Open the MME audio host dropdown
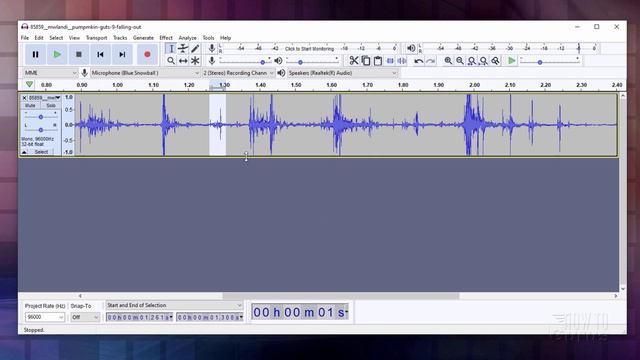Image resolution: width=640 pixels, height=360 pixels. click(x=50, y=73)
